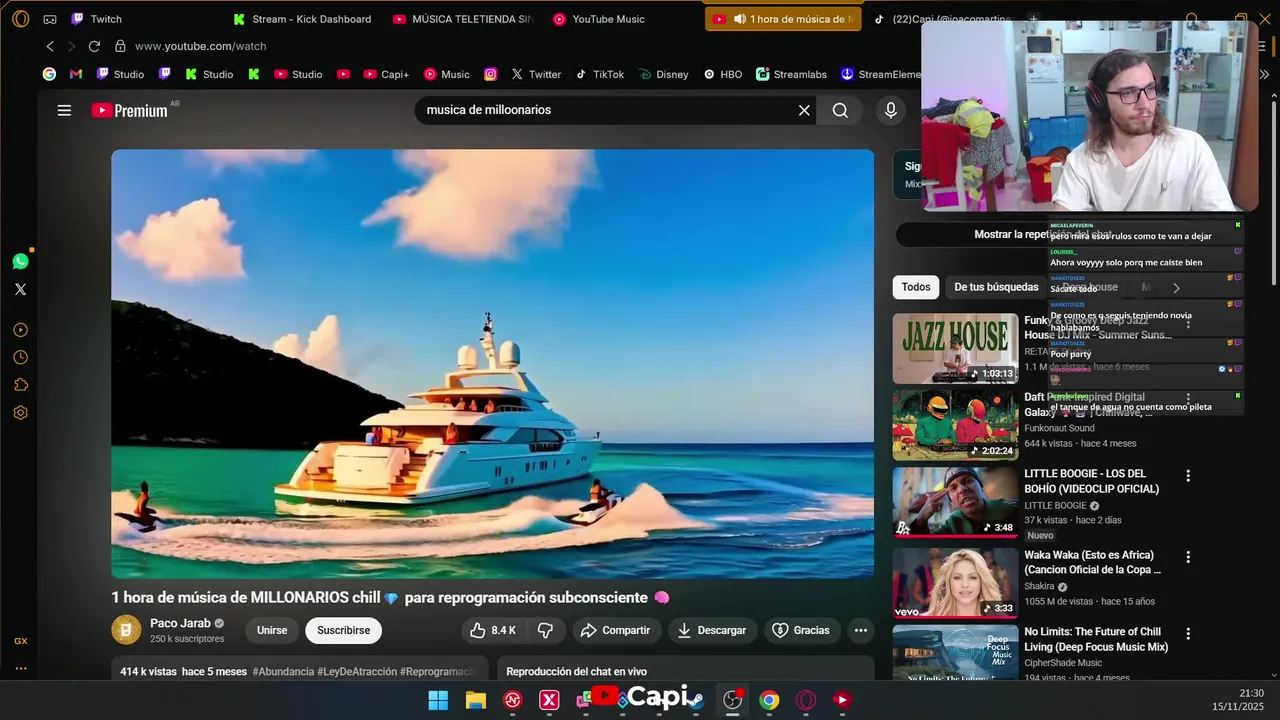This screenshot has height=720, width=1280.
Task: Switch to MÚSICA TELETIENDA tab
Action: pyautogui.click(x=464, y=19)
